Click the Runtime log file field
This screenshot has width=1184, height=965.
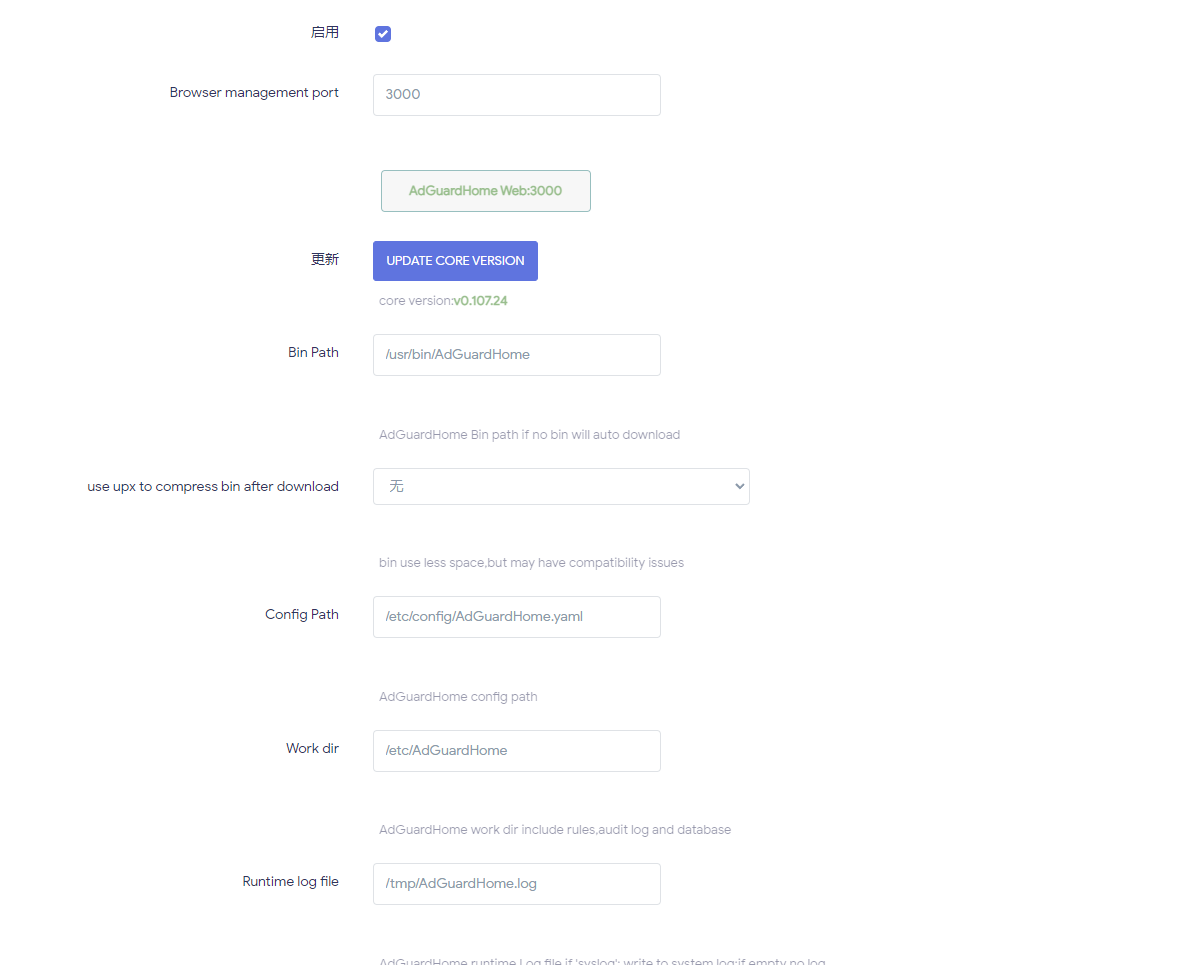516,884
